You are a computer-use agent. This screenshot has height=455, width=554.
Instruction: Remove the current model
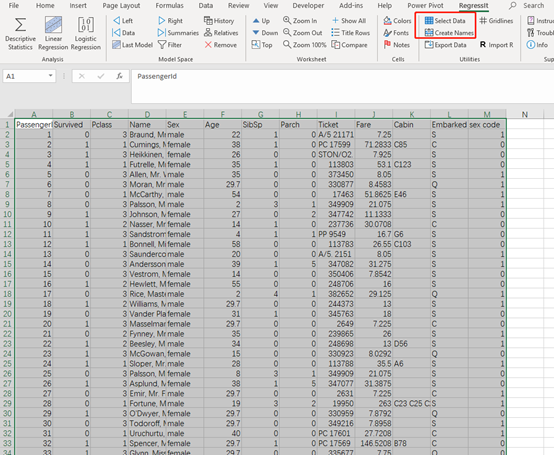220,45
